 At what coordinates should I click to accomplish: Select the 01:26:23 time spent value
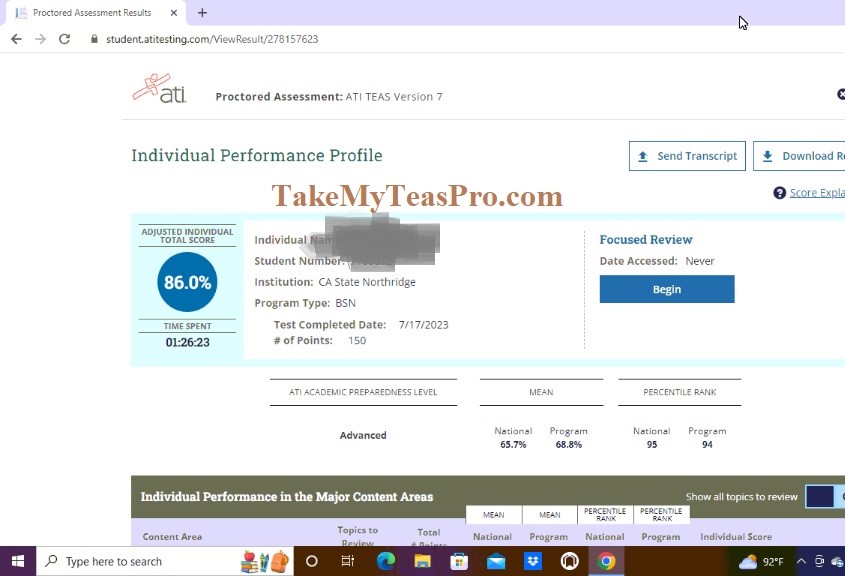pyautogui.click(x=188, y=342)
